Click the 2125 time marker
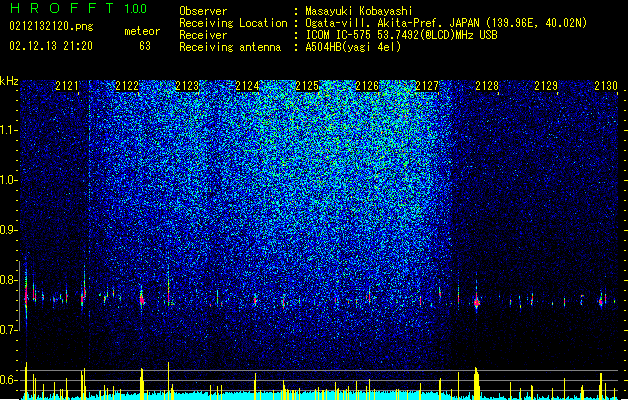629x400 pixels. tap(307, 86)
